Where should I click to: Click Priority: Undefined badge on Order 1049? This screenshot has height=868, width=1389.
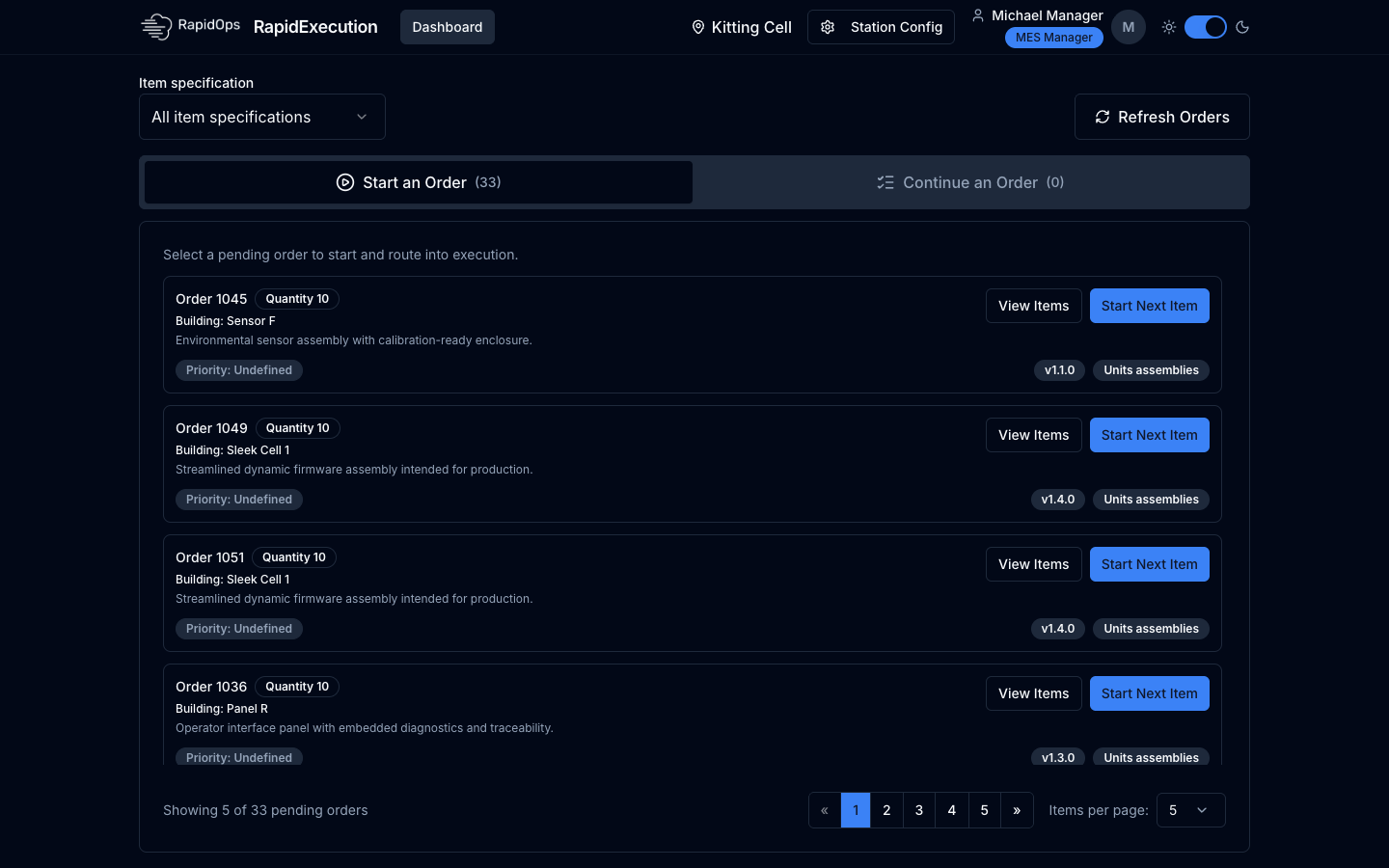[x=239, y=500]
